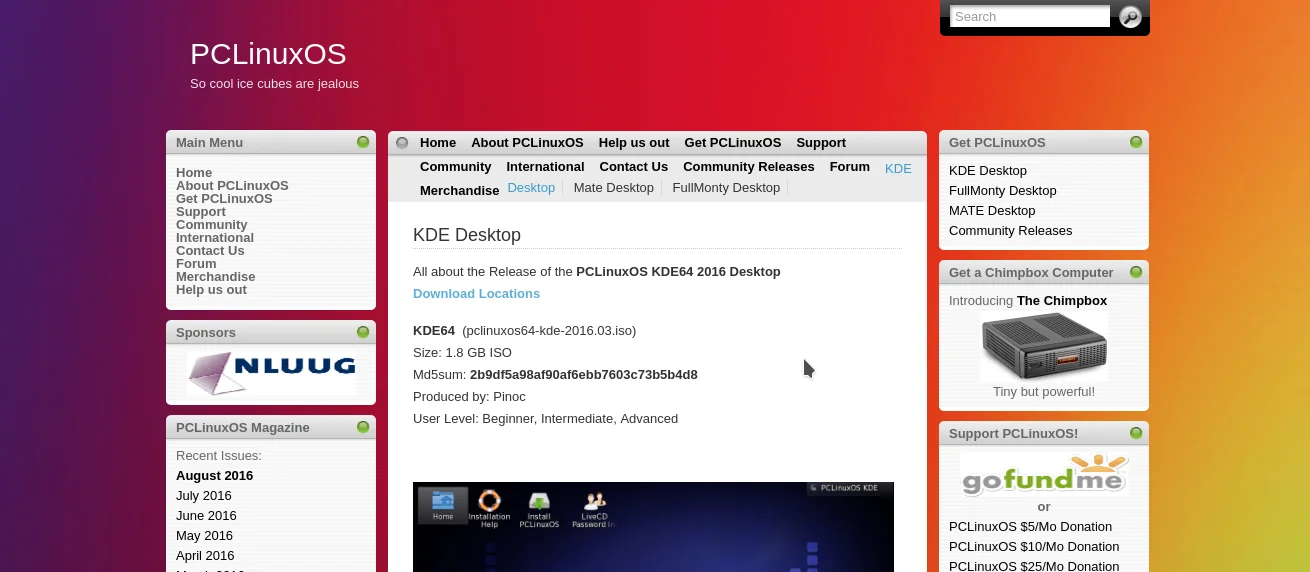This screenshot has width=1310, height=572.
Task: Open the gofundme logo
Action: click(x=1044, y=475)
